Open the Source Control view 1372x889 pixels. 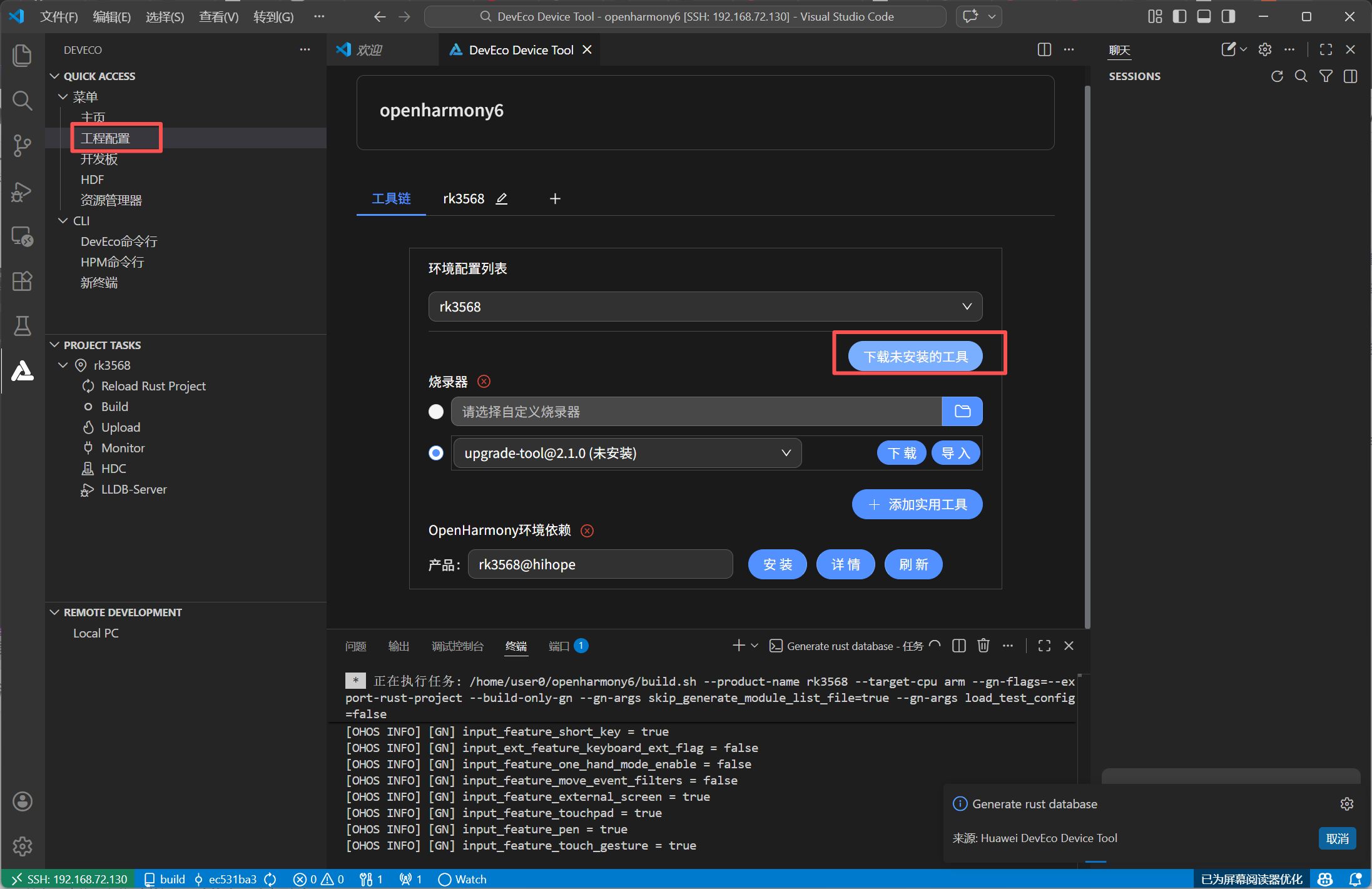click(23, 146)
